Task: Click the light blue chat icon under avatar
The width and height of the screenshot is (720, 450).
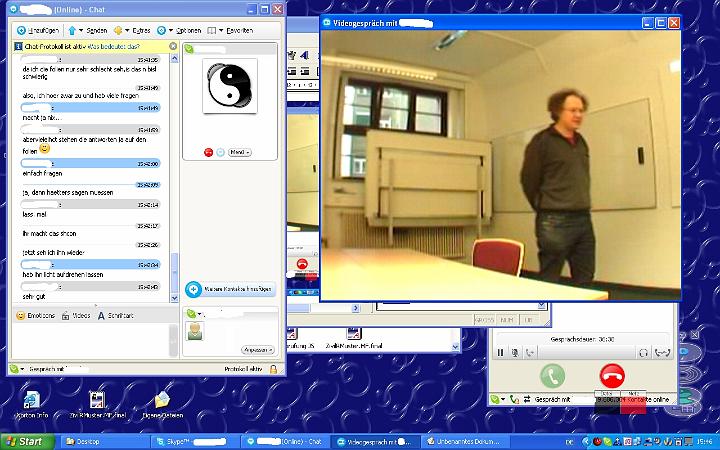Action: 220,152
